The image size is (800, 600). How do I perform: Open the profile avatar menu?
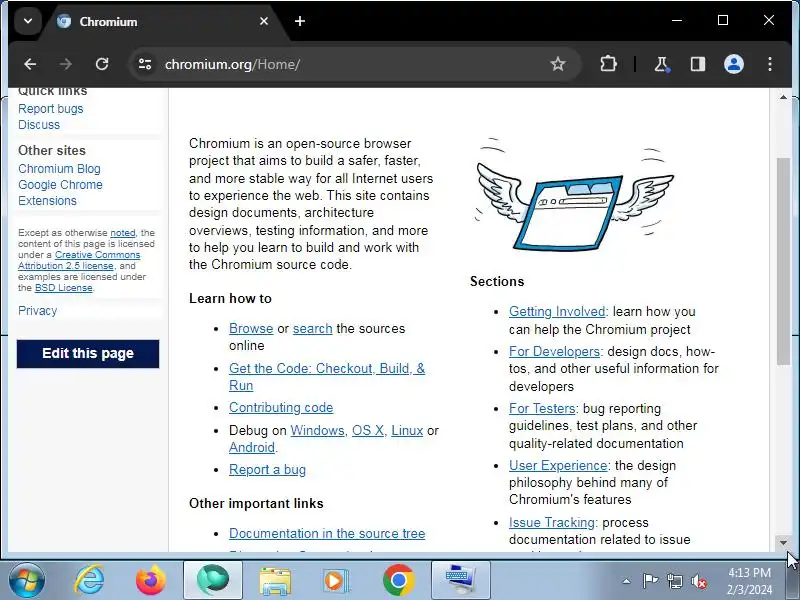734,64
